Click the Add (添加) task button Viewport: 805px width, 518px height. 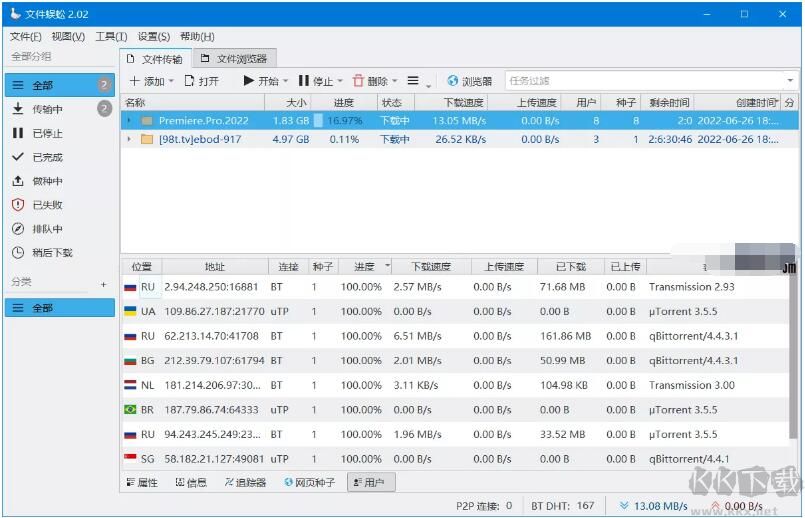coord(146,81)
